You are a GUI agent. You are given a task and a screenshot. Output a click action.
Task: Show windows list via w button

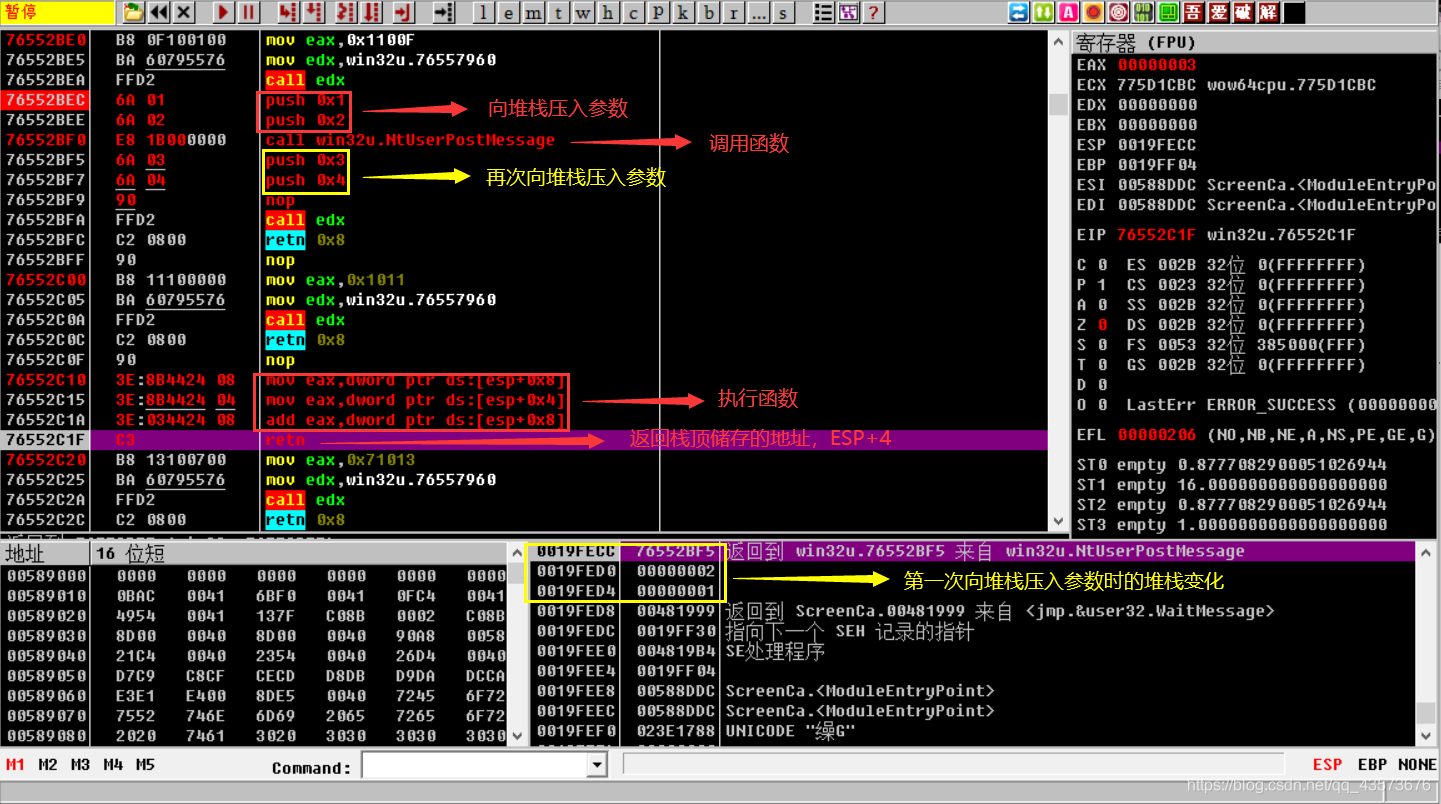(584, 13)
